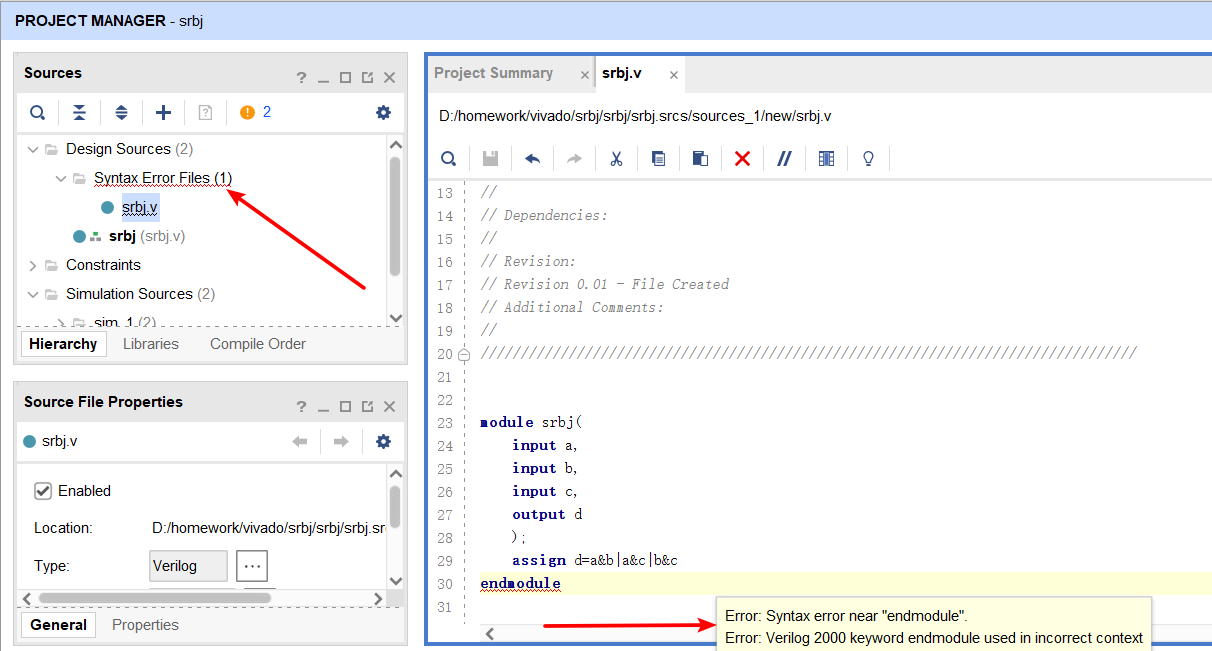This screenshot has width=1212, height=651.
Task: Uncheck the Enabled checkbox
Action: [43, 491]
